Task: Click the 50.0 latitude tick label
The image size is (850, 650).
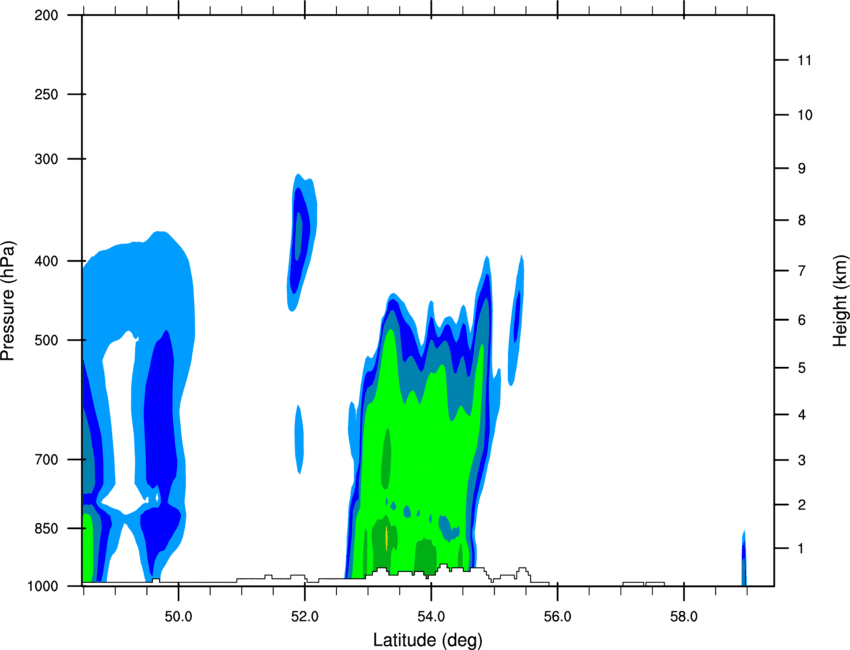Action: tap(178, 617)
